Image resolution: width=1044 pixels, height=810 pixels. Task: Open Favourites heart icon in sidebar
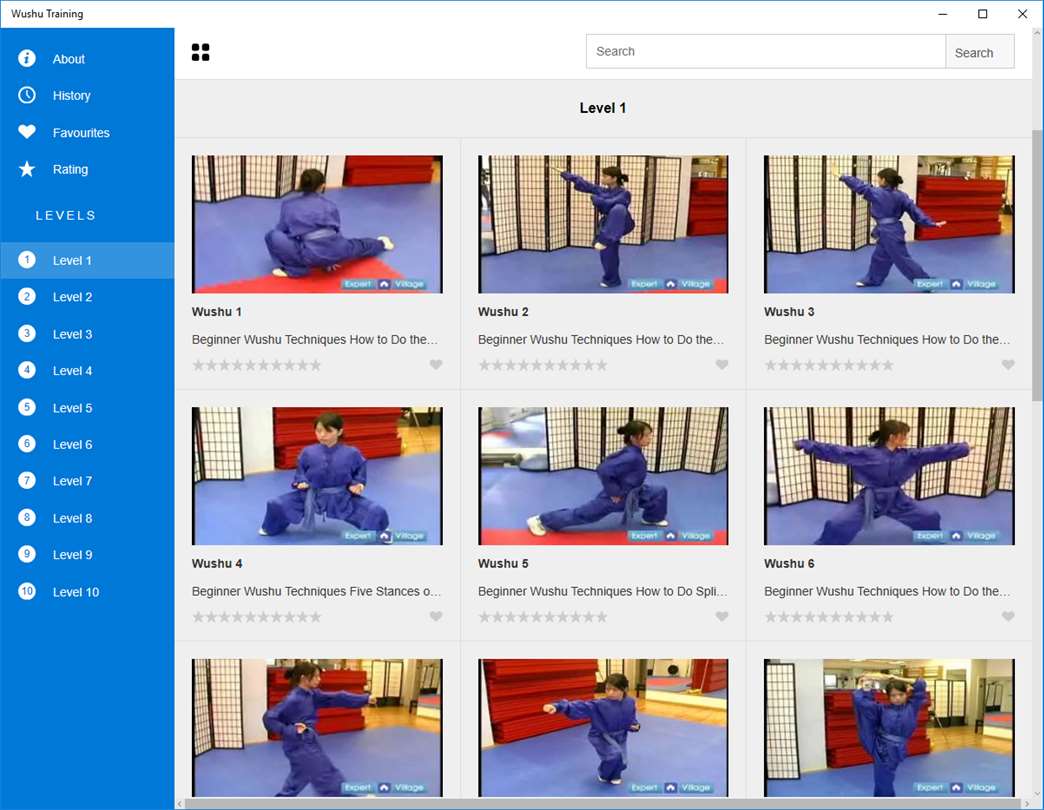[x=27, y=132]
